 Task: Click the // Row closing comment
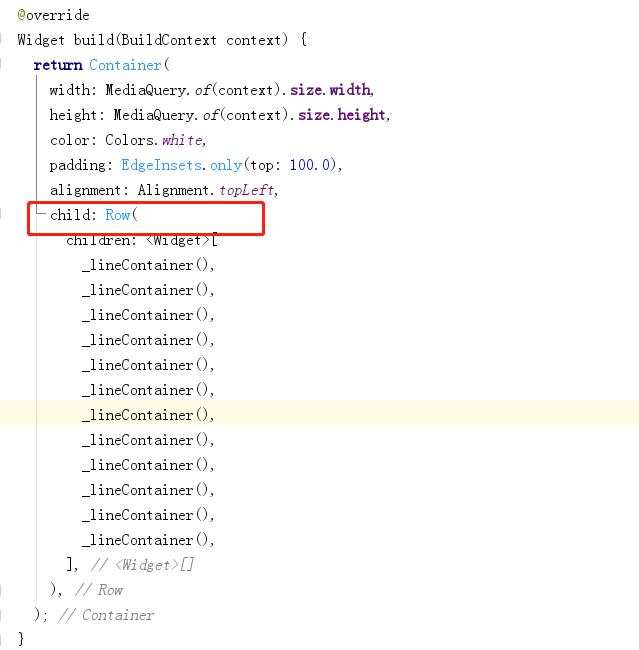(99, 590)
